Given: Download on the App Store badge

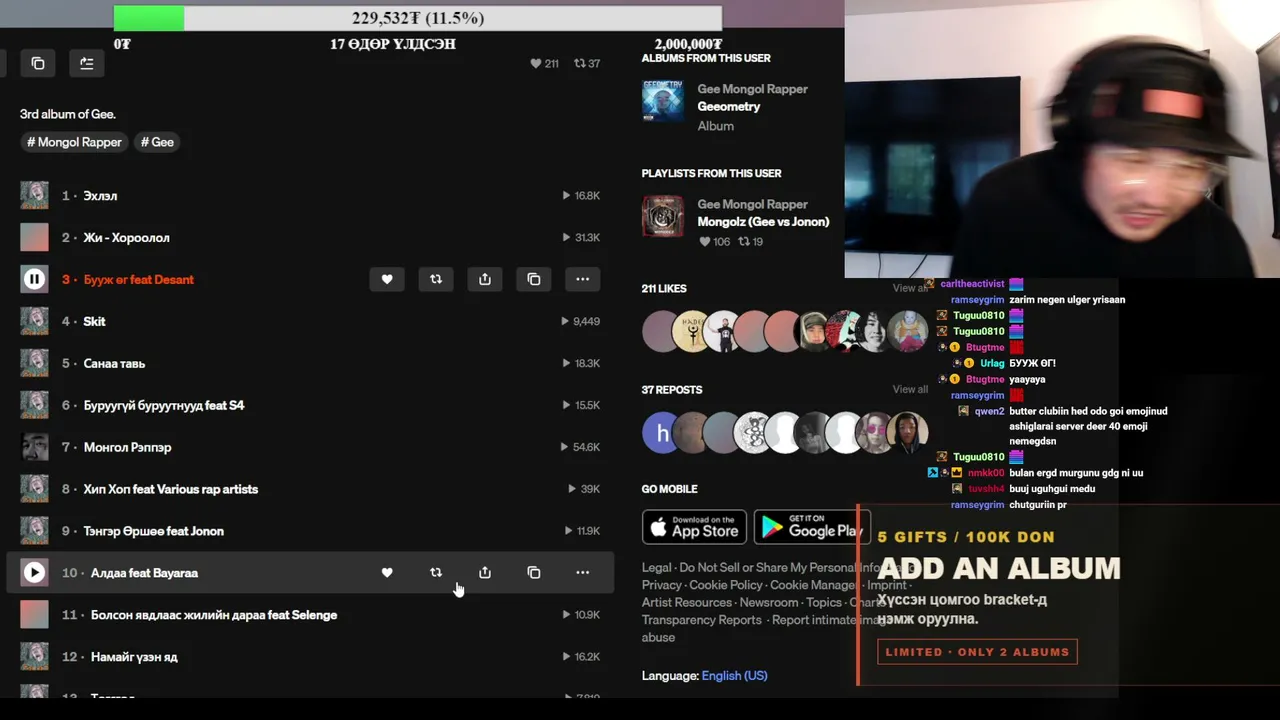Looking at the screenshot, I should [x=694, y=527].
